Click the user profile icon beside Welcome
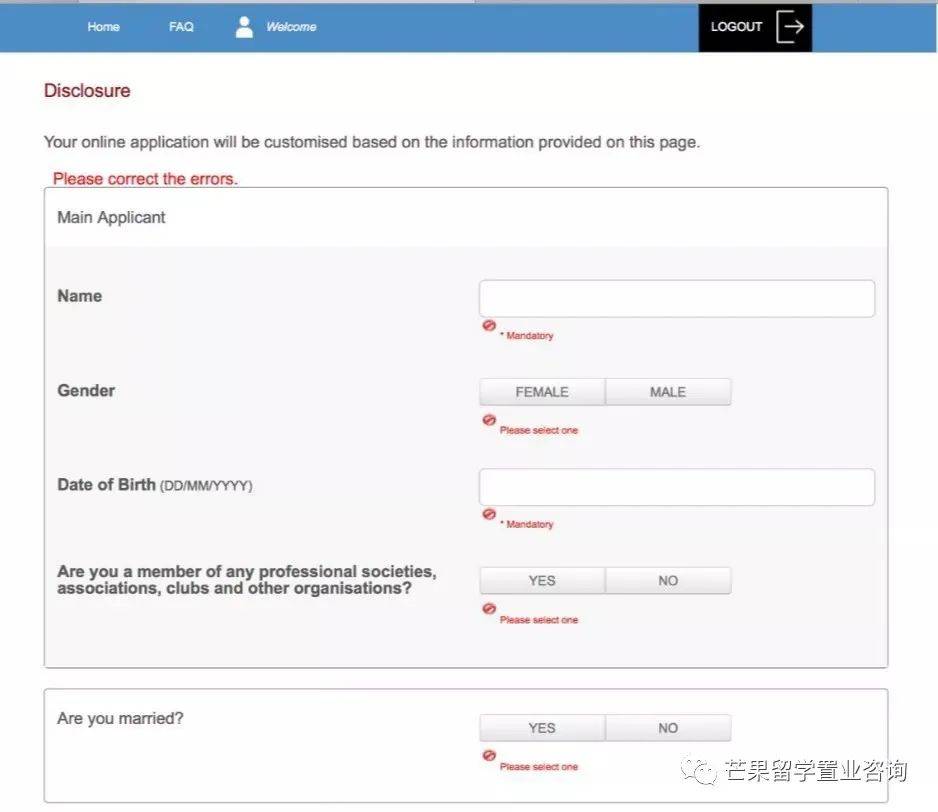The height and width of the screenshot is (812, 938). coord(244,27)
